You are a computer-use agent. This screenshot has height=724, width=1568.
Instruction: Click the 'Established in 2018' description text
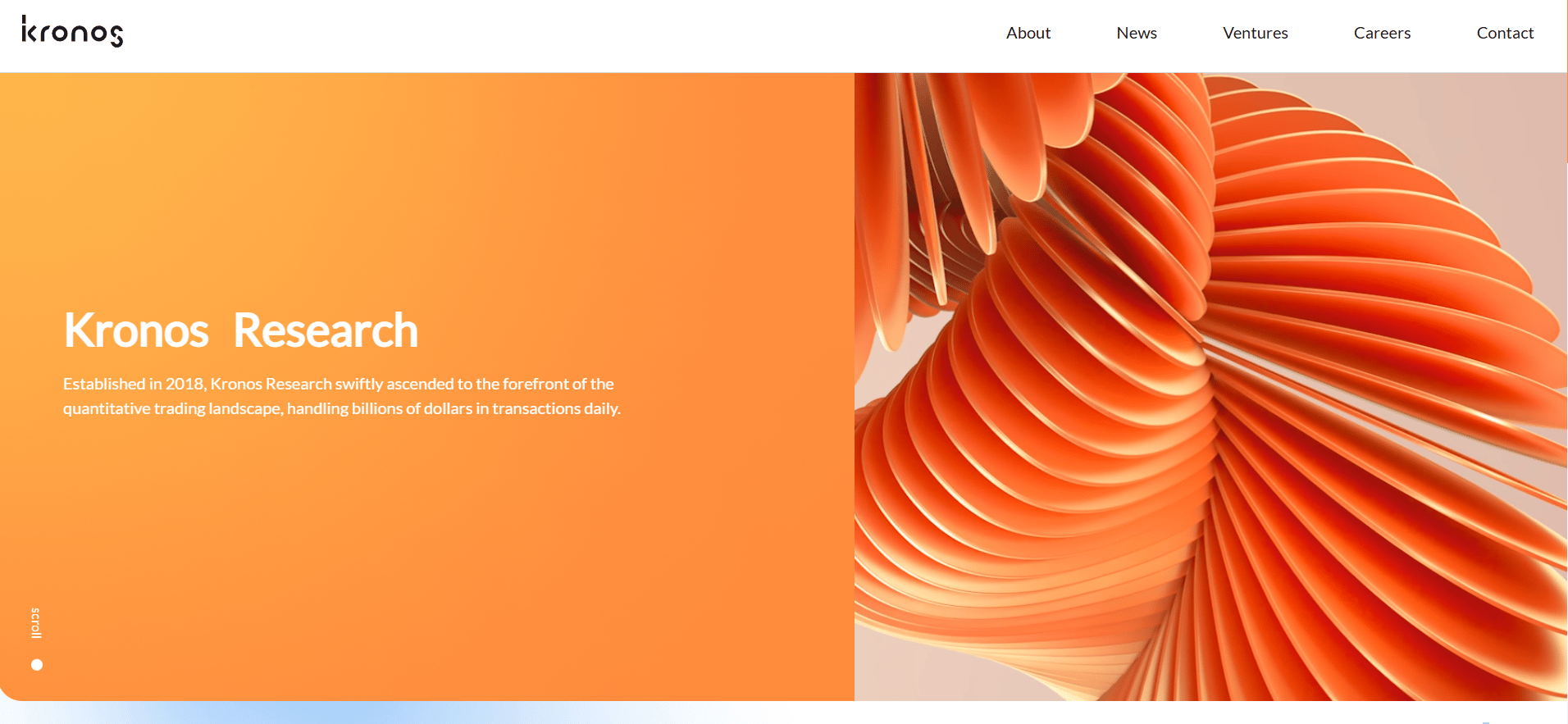(x=342, y=396)
